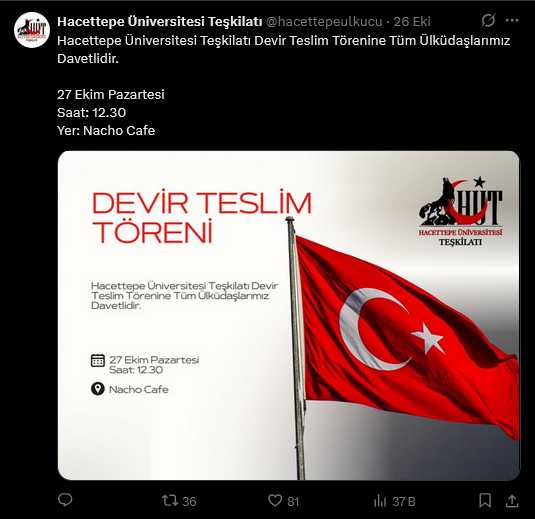Visit the @hacettepeulkucu handle link

324,21
